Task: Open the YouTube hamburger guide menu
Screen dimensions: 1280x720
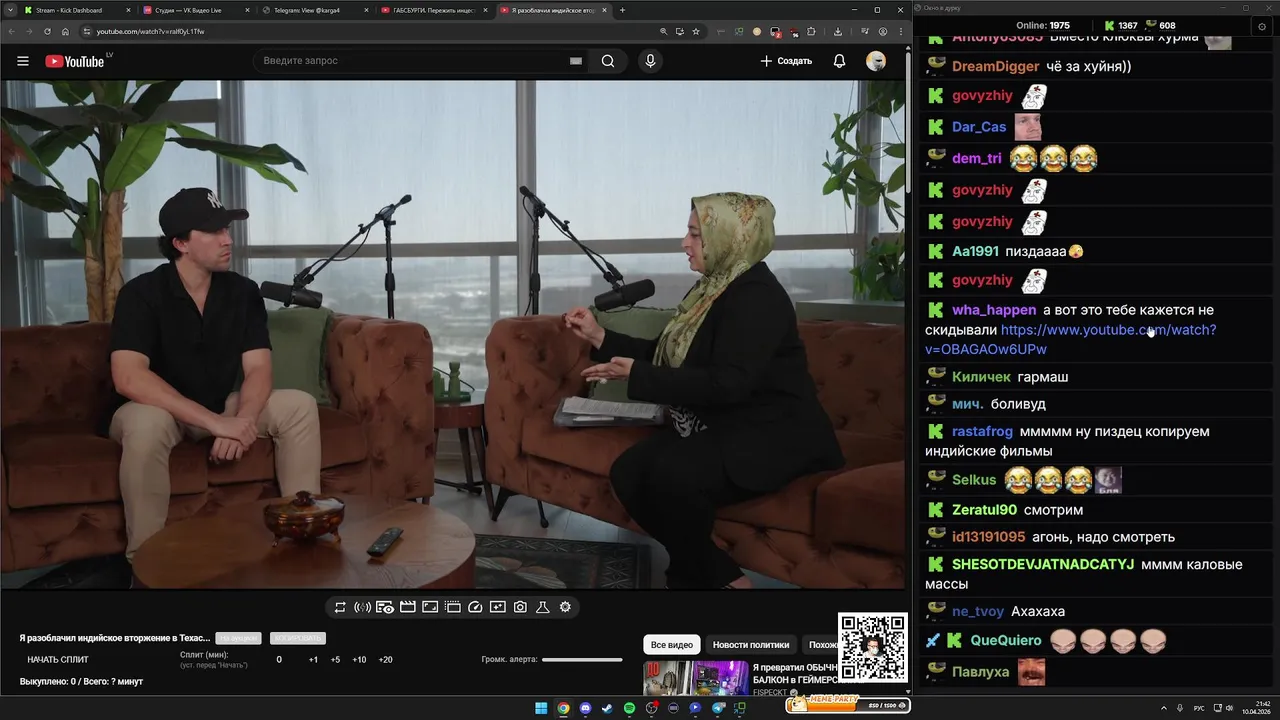Action: coord(23,61)
